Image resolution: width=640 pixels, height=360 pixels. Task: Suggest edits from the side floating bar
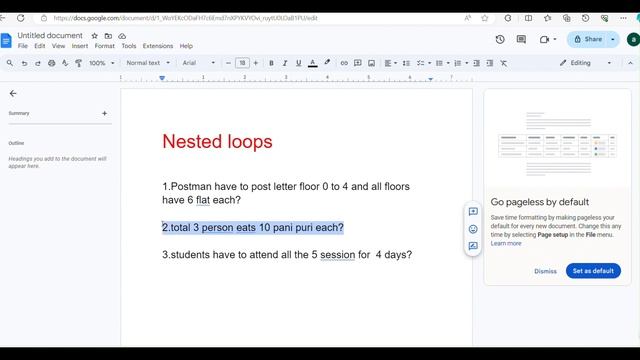click(473, 246)
